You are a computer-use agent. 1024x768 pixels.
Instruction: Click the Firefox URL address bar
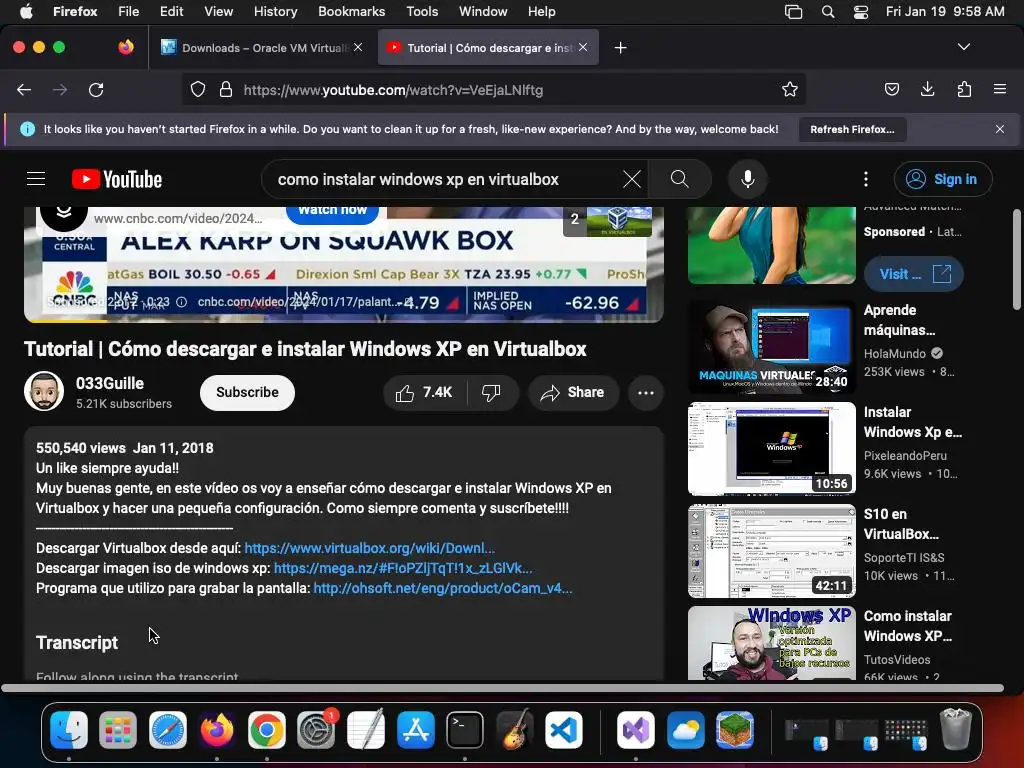coord(493,89)
